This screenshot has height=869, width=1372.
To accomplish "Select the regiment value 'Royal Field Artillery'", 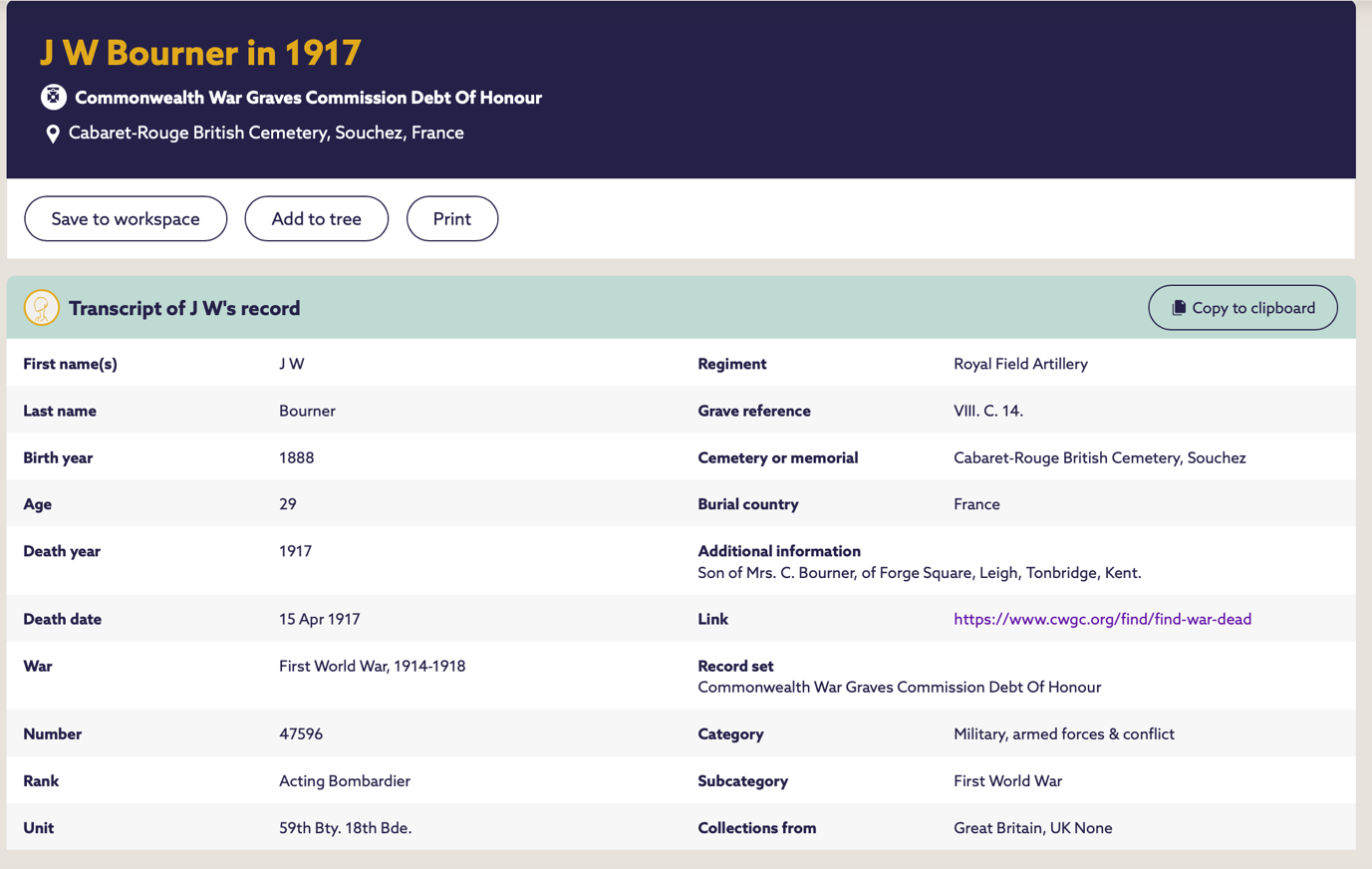I will point(1020,364).
